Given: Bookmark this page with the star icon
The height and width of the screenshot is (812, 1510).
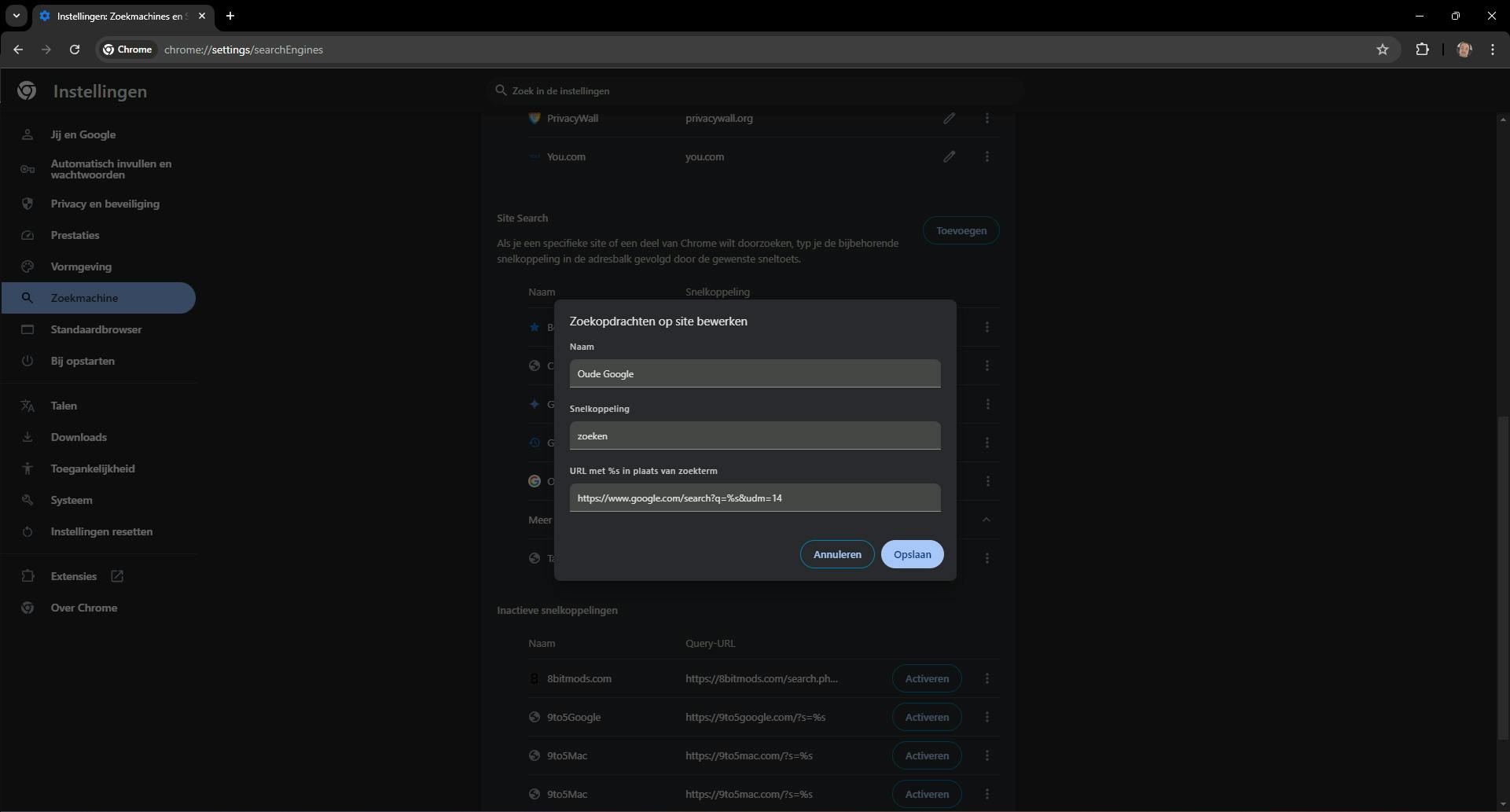Looking at the screenshot, I should (x=1383, y=50).
